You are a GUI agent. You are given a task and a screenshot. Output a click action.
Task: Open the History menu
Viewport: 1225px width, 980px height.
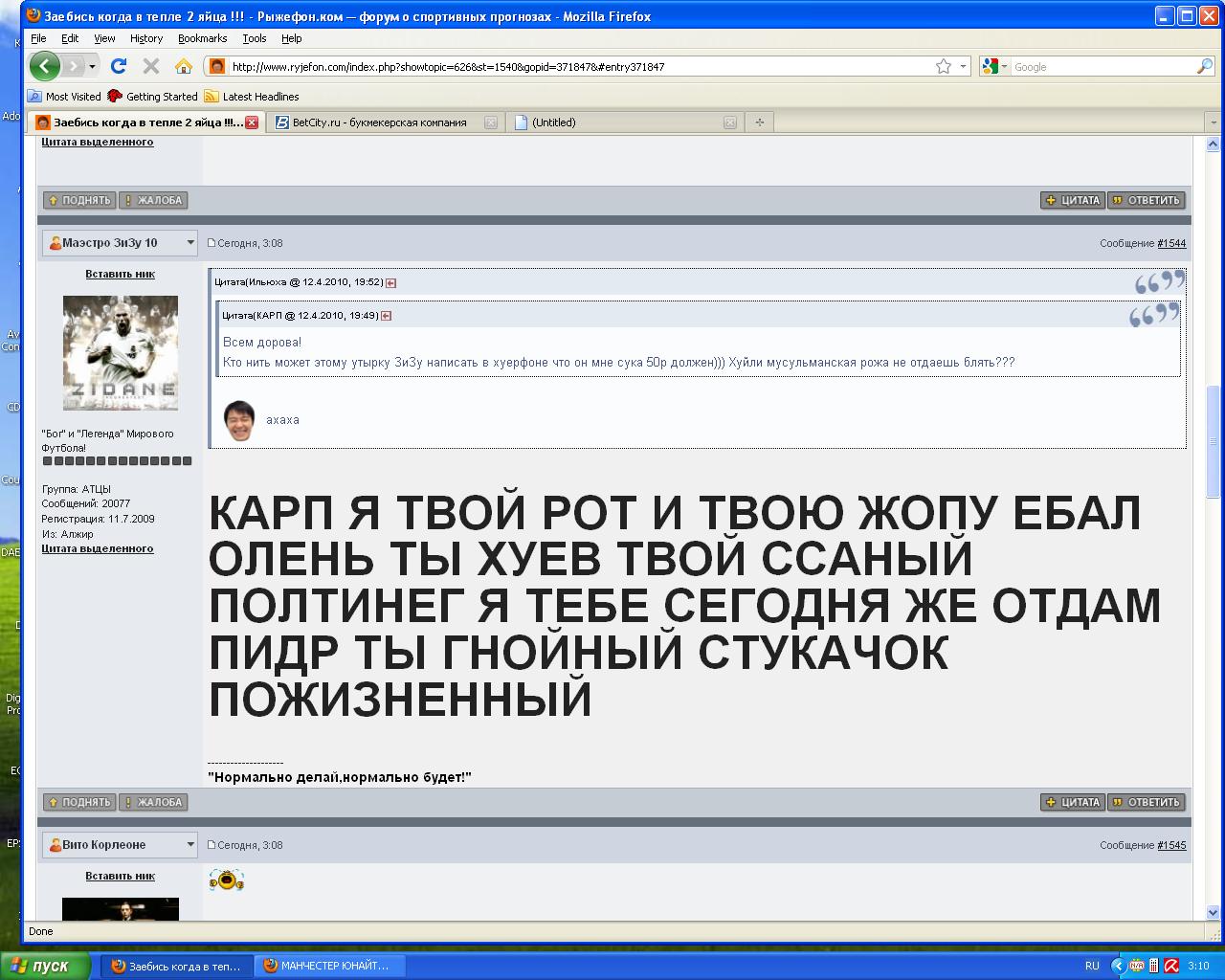(146, 38)
